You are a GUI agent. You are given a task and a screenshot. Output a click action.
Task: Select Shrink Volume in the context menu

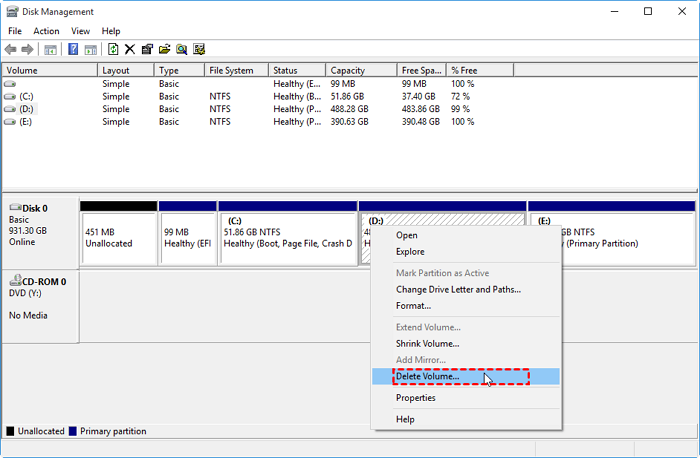[428, 343]
